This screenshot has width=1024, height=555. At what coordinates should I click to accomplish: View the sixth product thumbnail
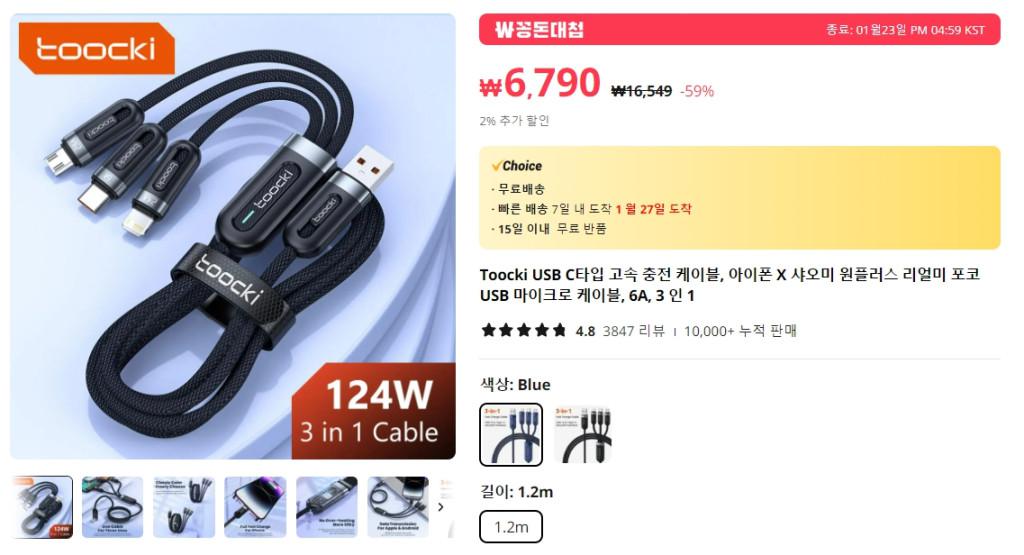[x=398, y=507]
